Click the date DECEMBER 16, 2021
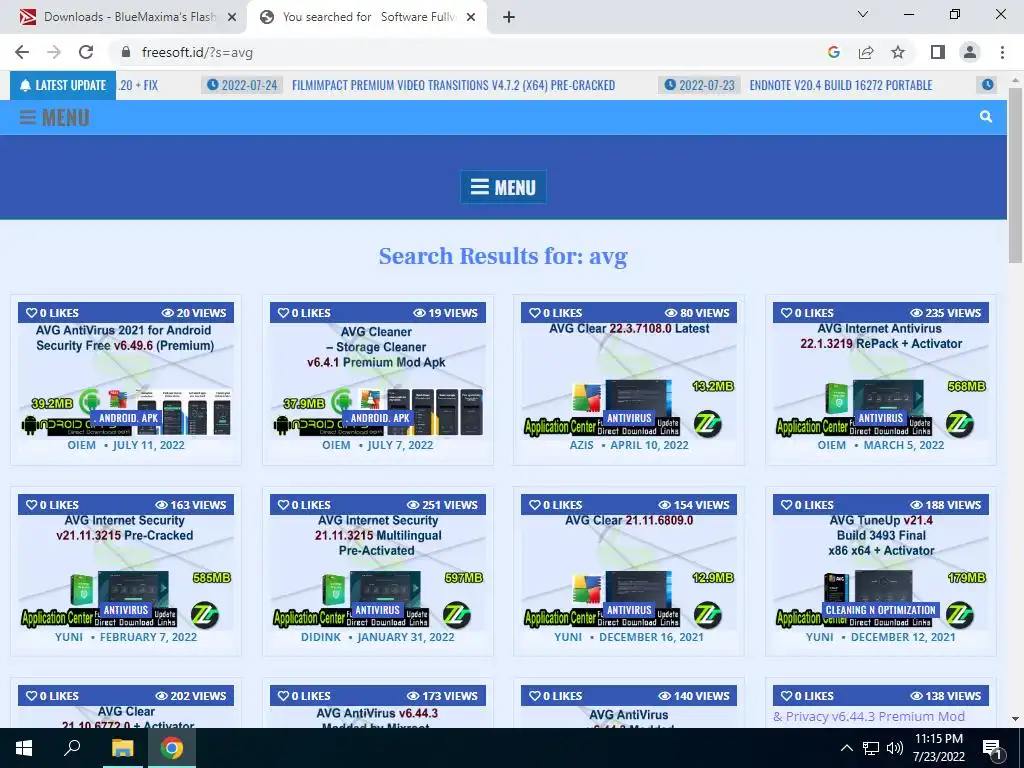 651,637
